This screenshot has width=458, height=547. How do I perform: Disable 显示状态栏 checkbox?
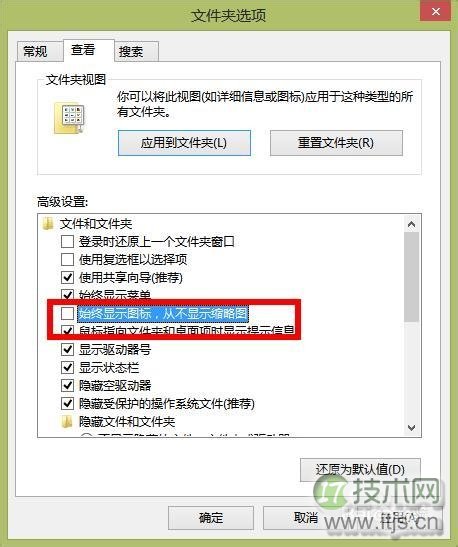coord(67,367)
